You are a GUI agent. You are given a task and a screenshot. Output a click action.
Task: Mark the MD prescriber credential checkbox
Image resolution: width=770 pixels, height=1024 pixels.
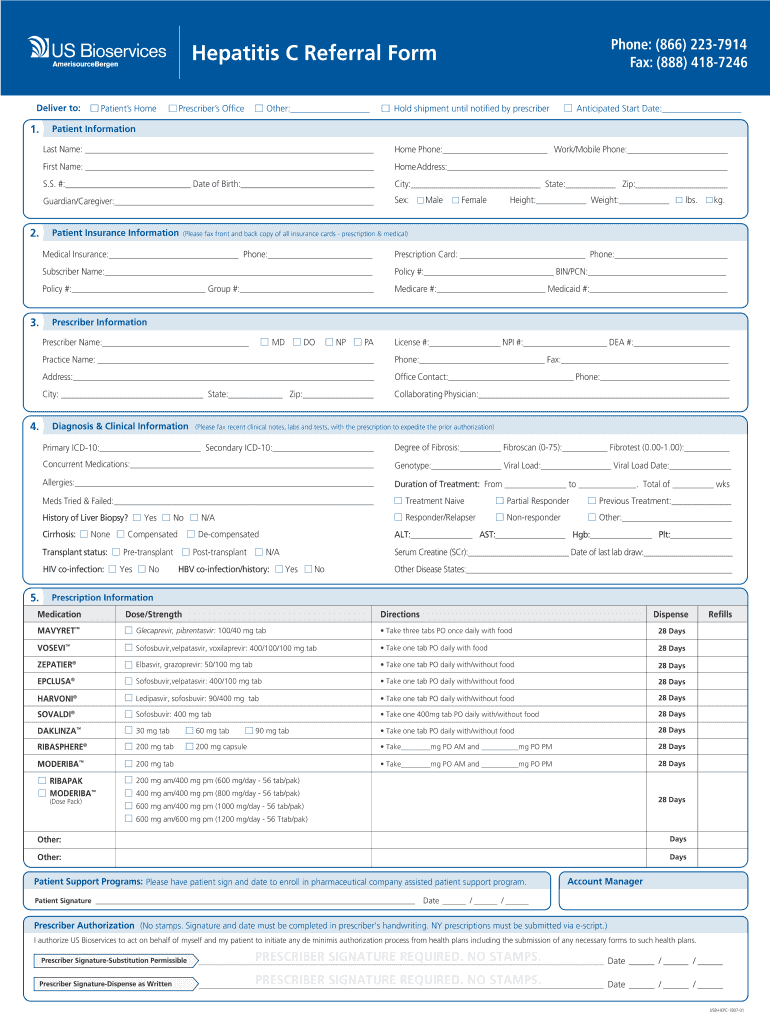coord(265,342)
